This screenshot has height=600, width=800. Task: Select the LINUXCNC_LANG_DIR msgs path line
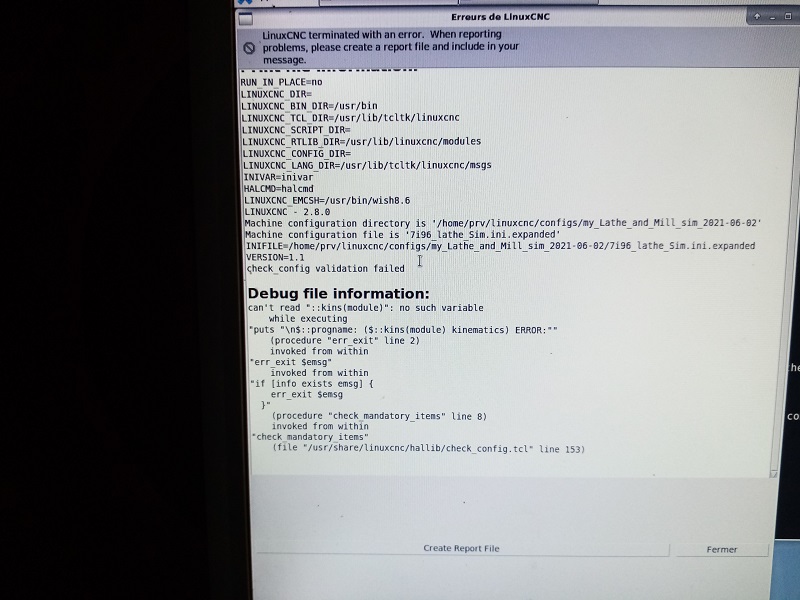pos(367,165)
